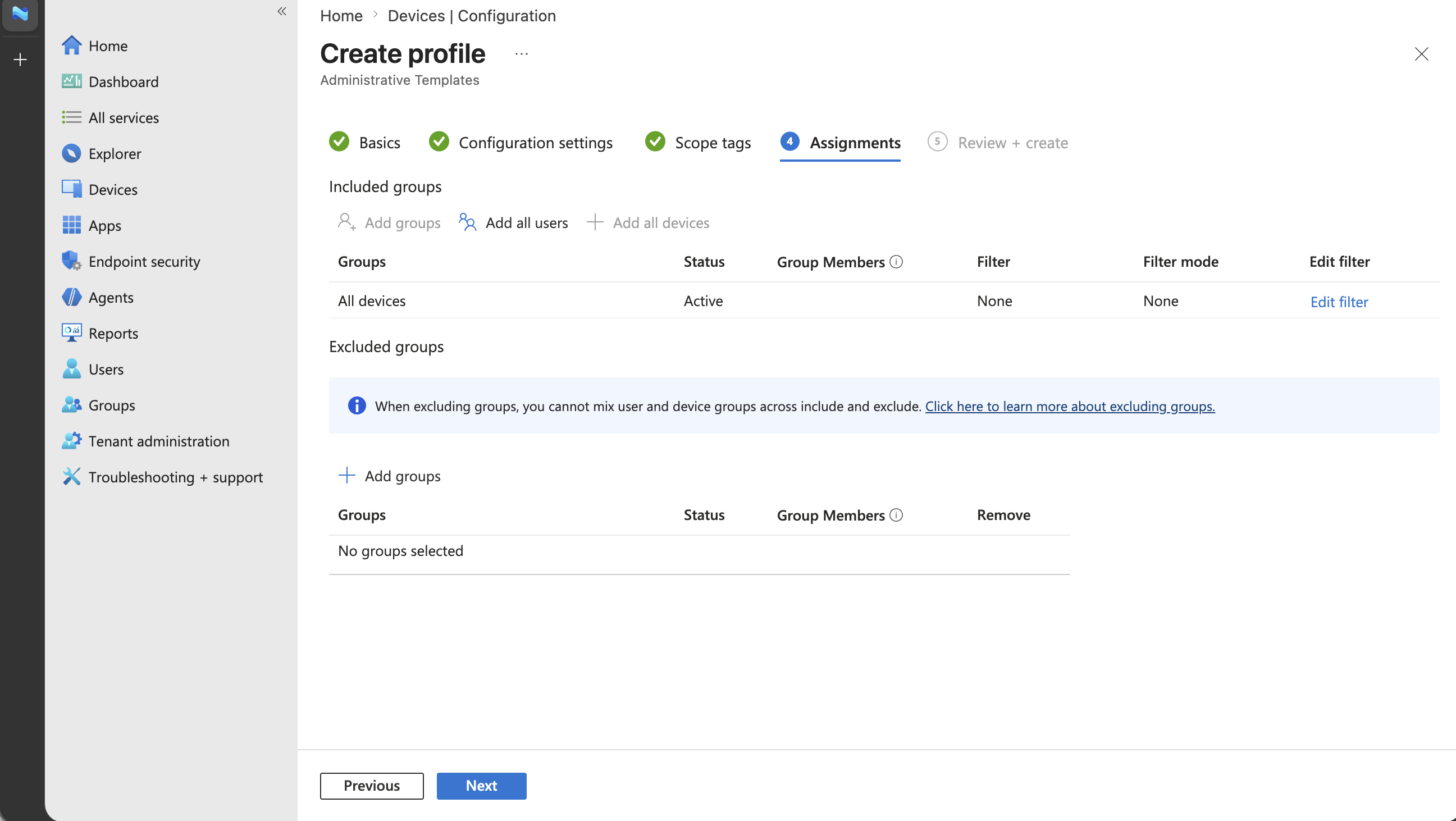The height and width of the screenshot is (821, 1456).
Task: Click the Reports monitor icon
Action: tap(71, 333)
